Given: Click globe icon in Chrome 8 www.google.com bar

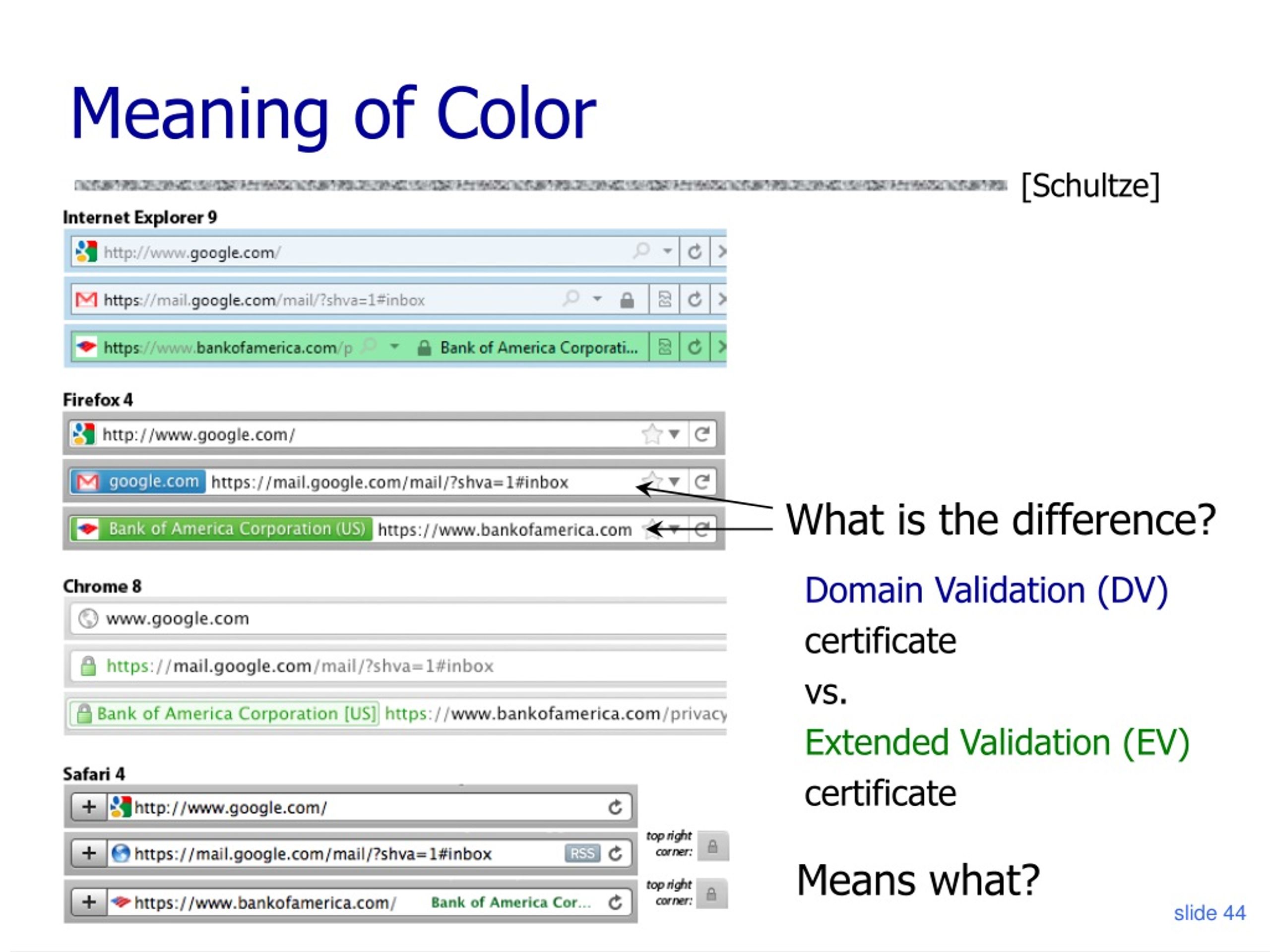Looking at the screenshot, I should pos(88,619).
